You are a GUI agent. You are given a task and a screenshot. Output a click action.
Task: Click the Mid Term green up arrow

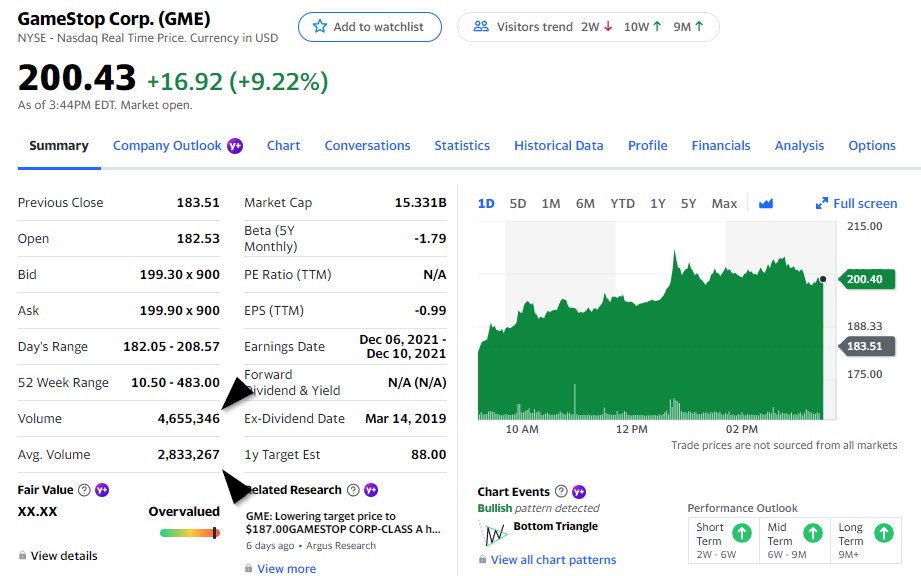click(813, 533)
